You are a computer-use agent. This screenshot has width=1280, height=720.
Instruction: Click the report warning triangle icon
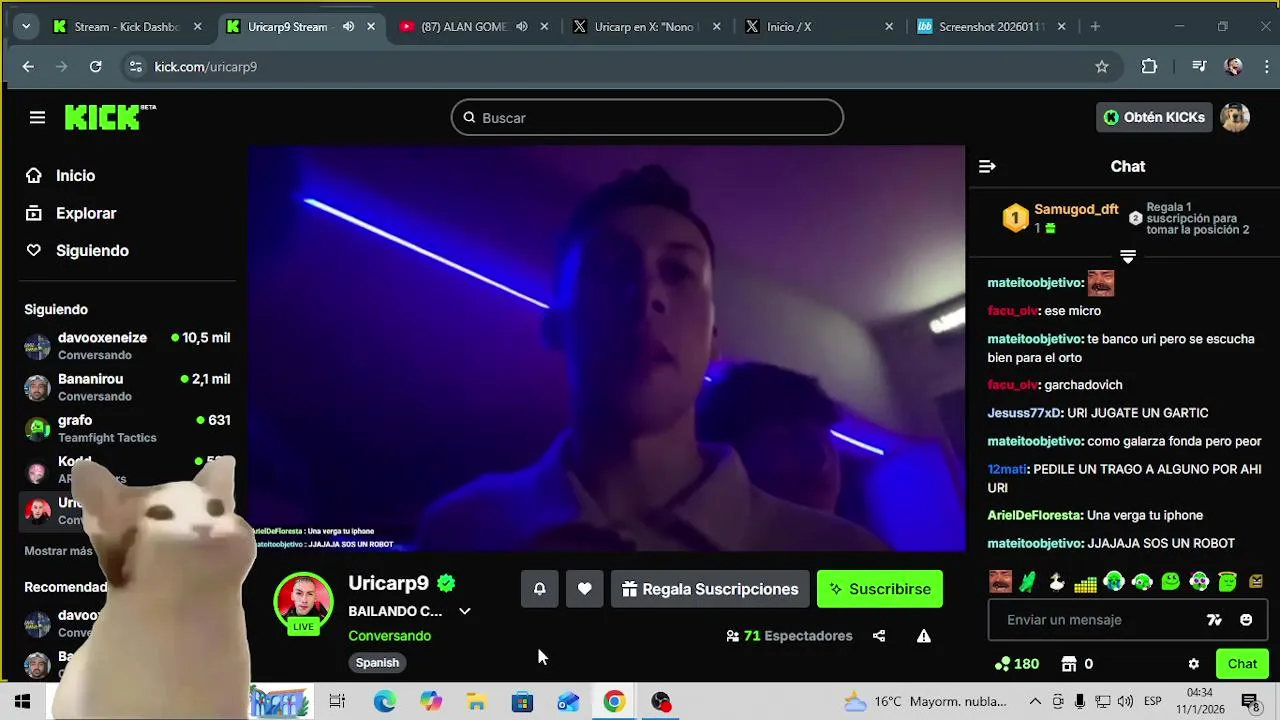(924, 636)
